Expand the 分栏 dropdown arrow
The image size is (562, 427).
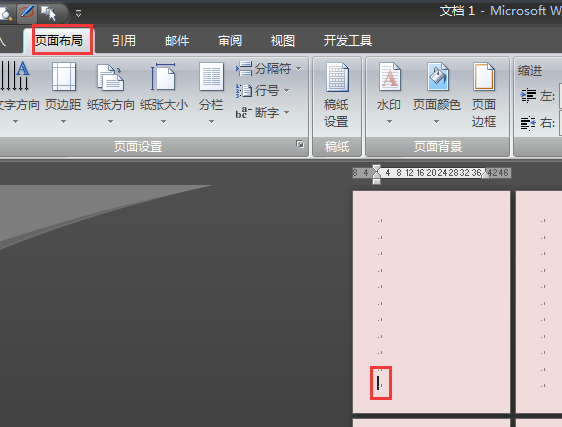click(211, 122)
